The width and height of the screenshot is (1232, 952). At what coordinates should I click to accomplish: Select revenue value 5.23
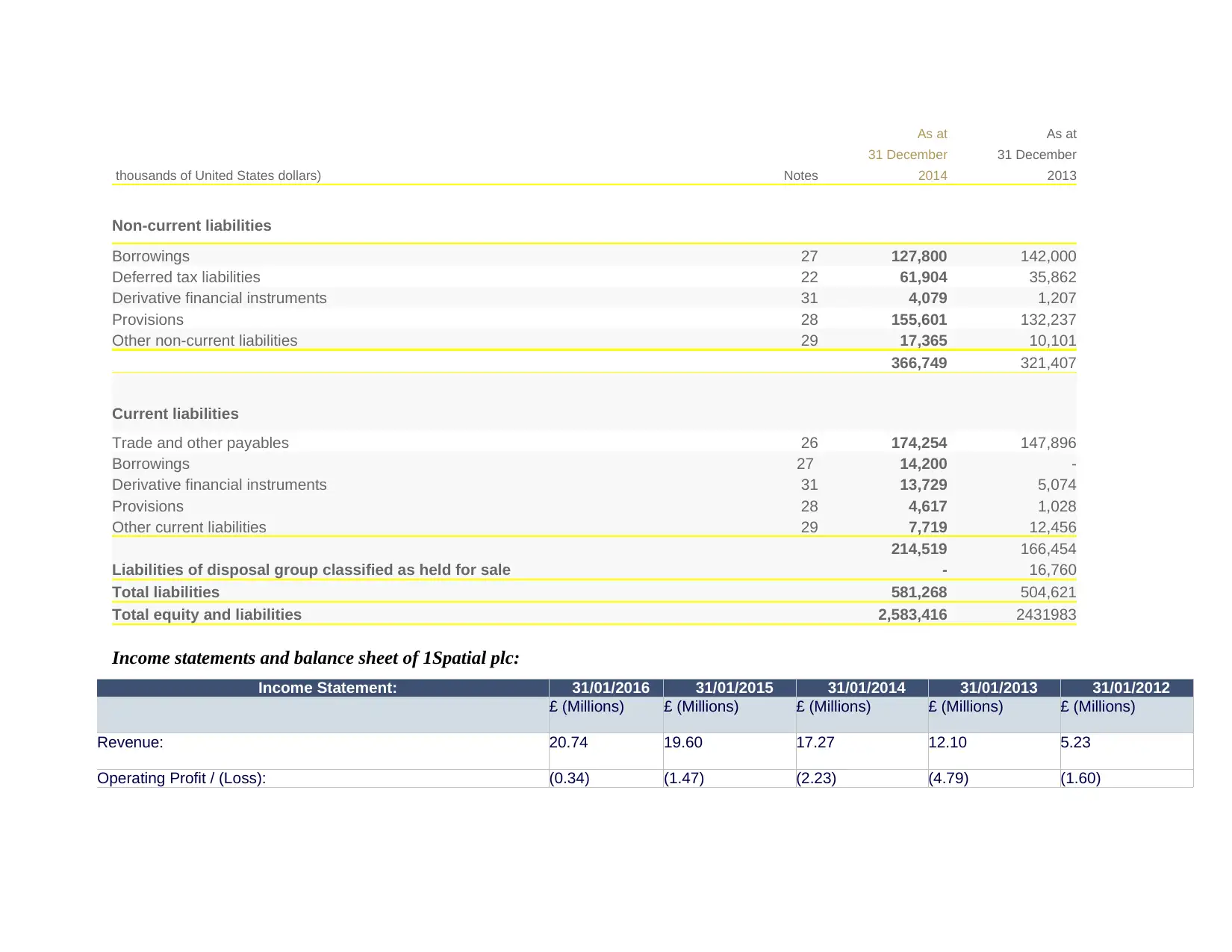click(x=1076, y=742)
